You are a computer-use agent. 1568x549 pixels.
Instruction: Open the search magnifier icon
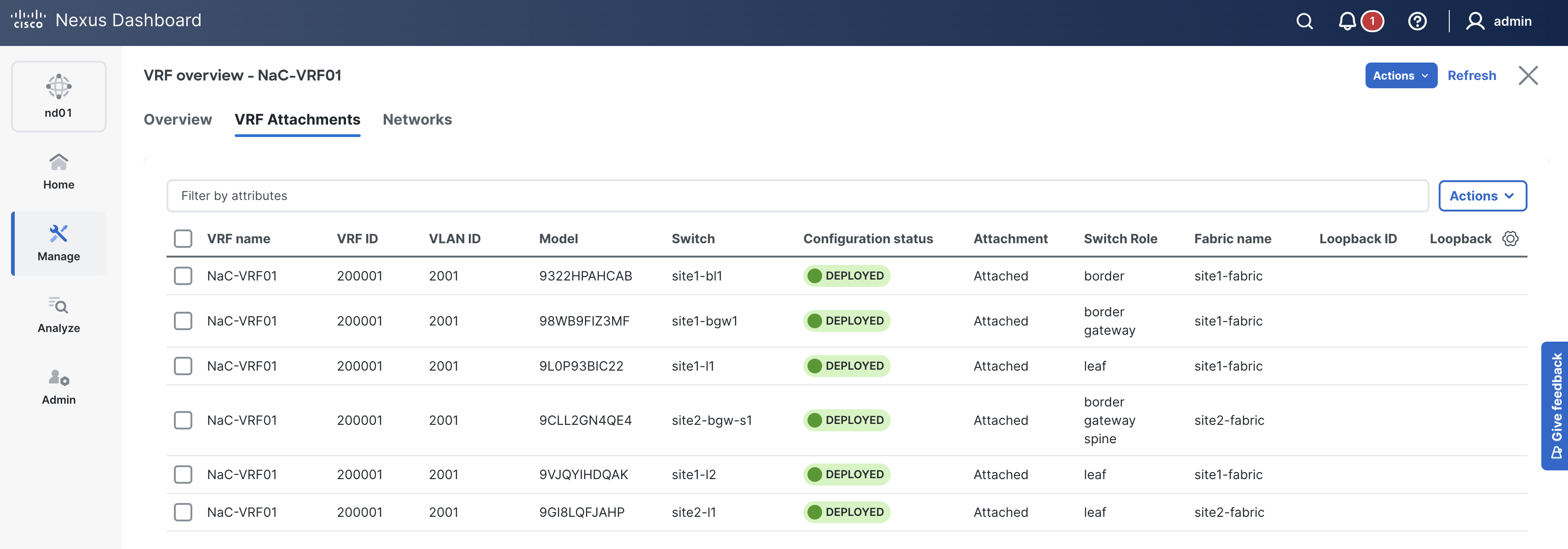(1304, 22)
